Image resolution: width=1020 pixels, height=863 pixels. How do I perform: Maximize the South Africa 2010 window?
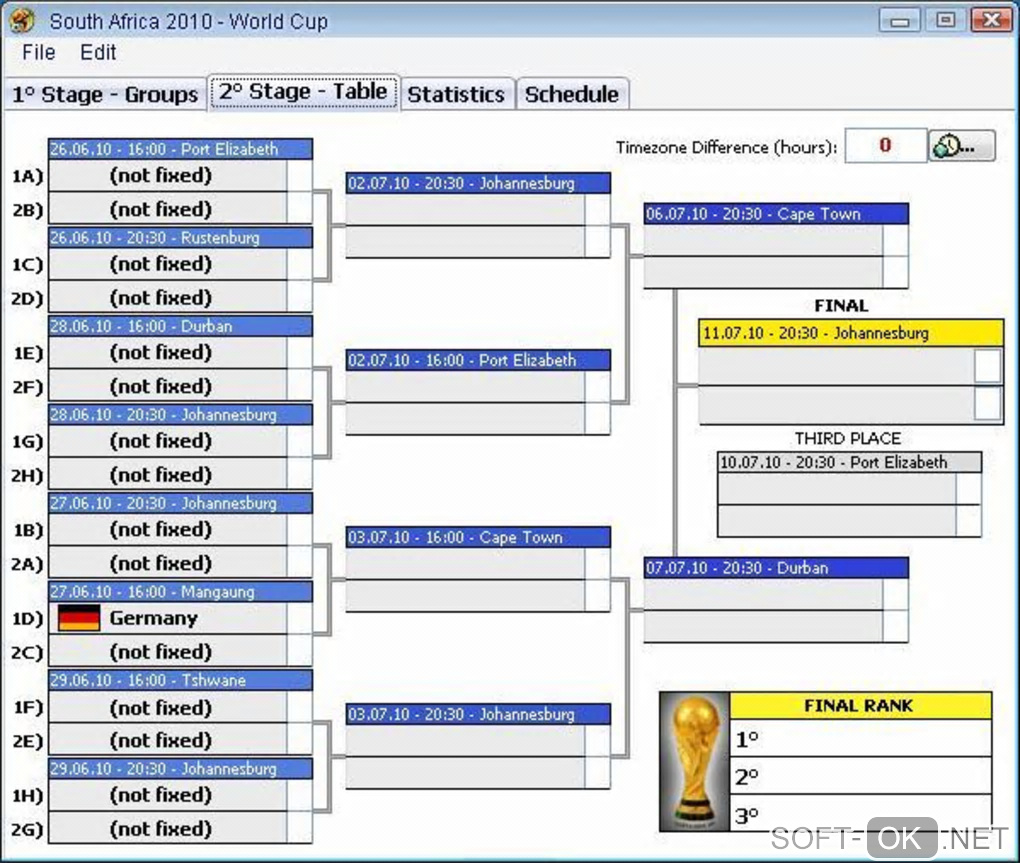(945, 20)
